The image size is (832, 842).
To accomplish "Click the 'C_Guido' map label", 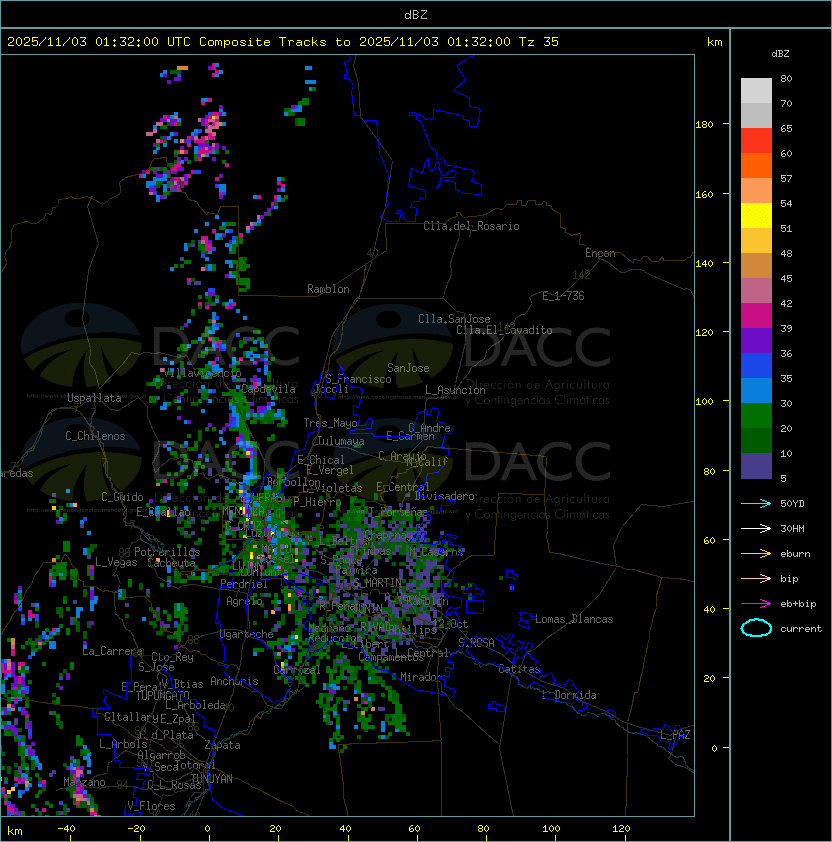I will tap(122, 497).
